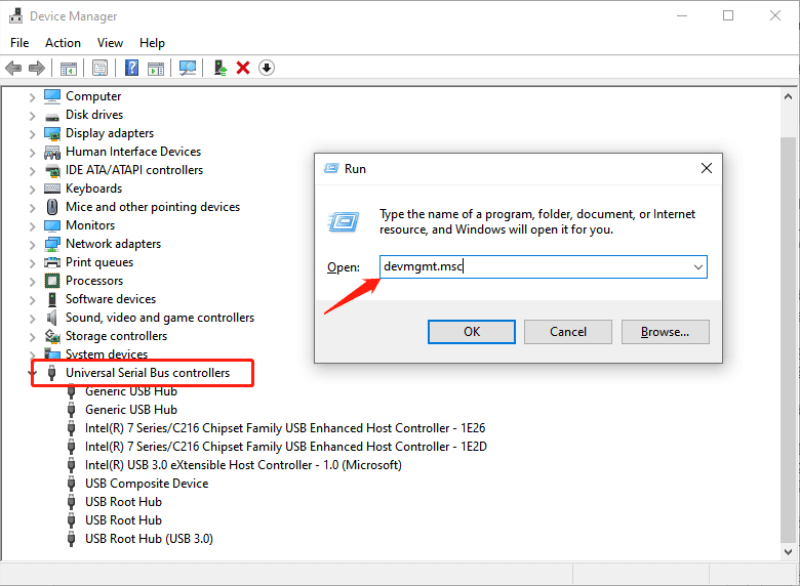Click the Open text field with devmgmt.msc
This screenshot has height=586, width=800.
pyautogui.click(x=543, y=267)
